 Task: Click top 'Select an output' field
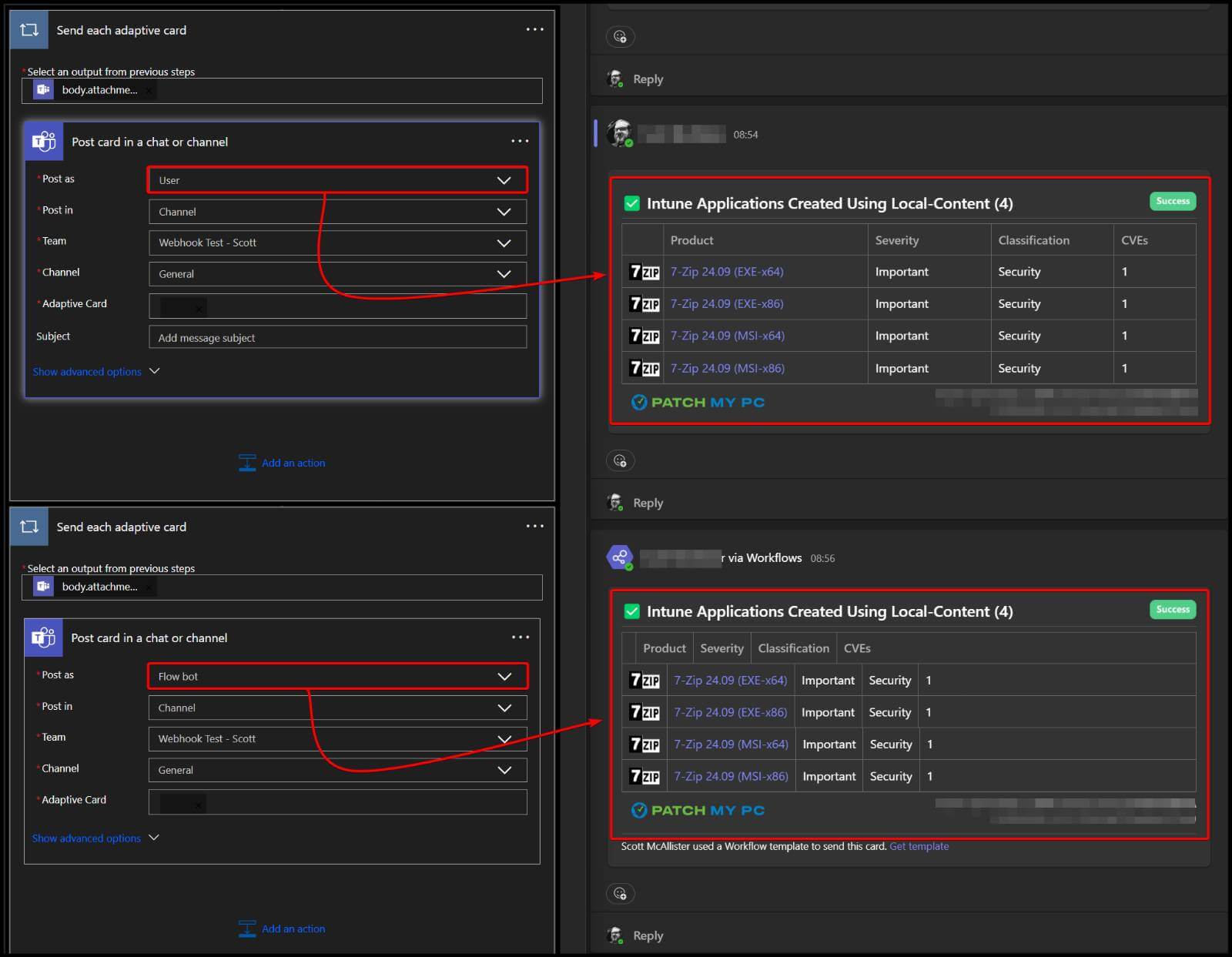pos(282,91)
